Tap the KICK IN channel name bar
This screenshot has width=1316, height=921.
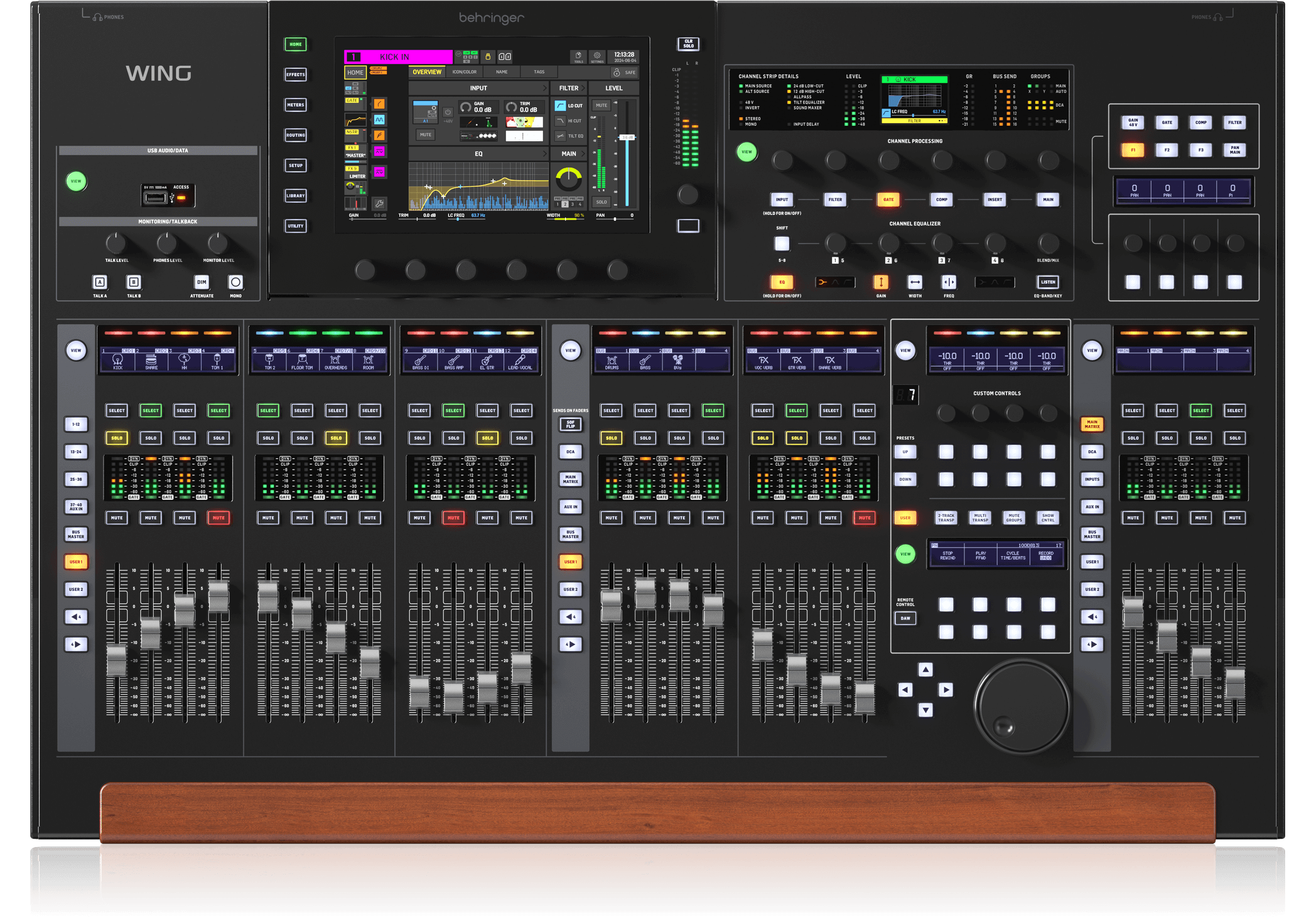[x=398, y=57]
